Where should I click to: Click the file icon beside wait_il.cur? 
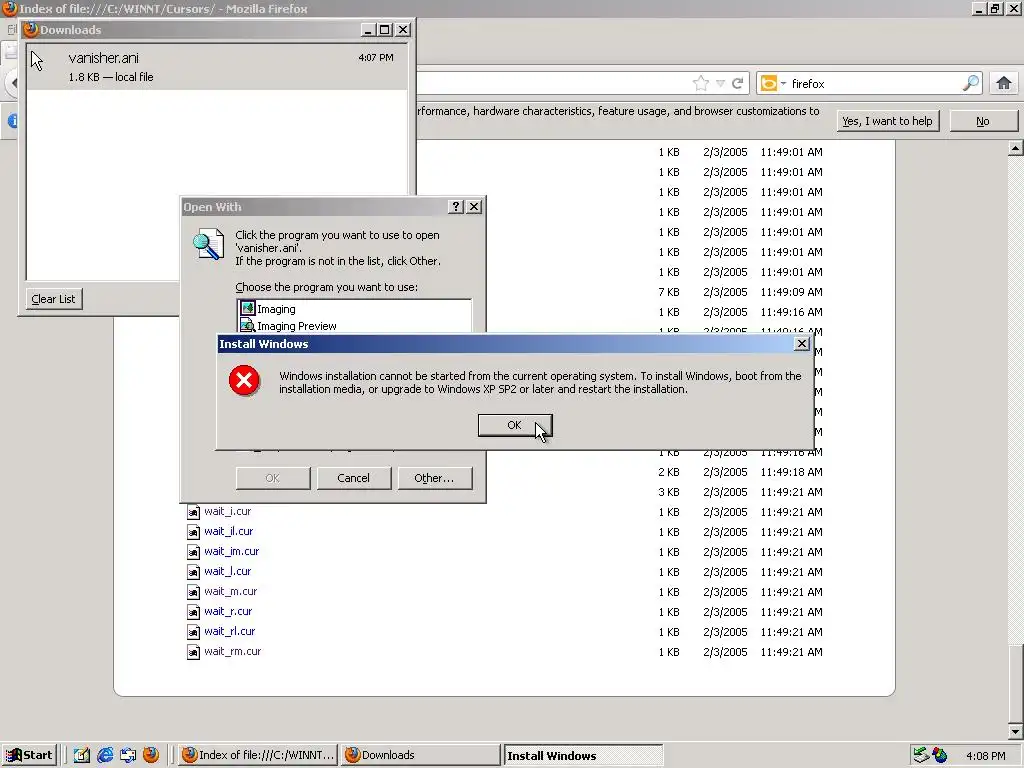click(193, 532)
